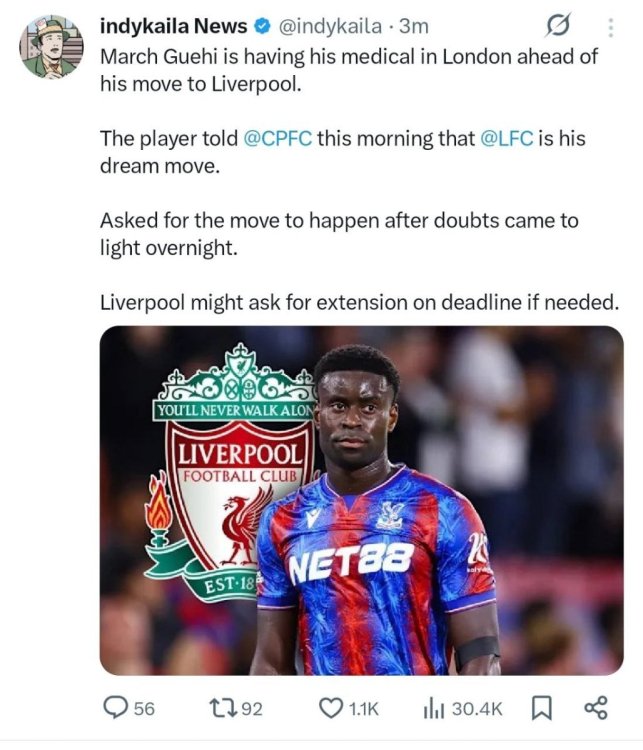Open the indykaila profile avatar
Screen dimensions: 643x750
click(52, 47)
